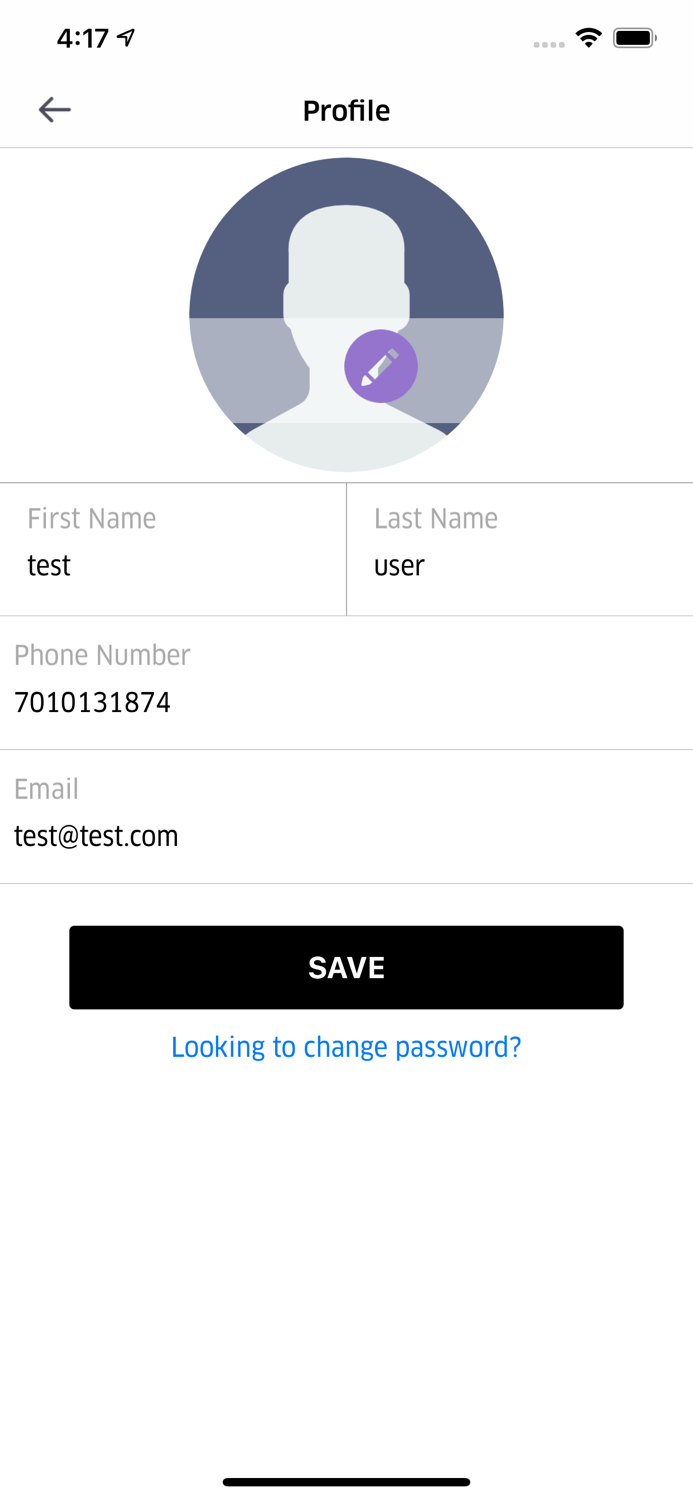Tap the "Last Name" label

point(435,518)
